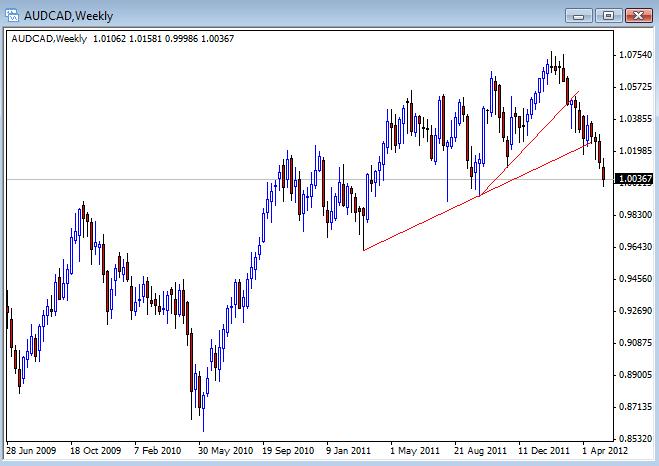Click the current price label 1.00367
Image resolution: width=659 pixels, height=466 pixels.
coord(635,179)
